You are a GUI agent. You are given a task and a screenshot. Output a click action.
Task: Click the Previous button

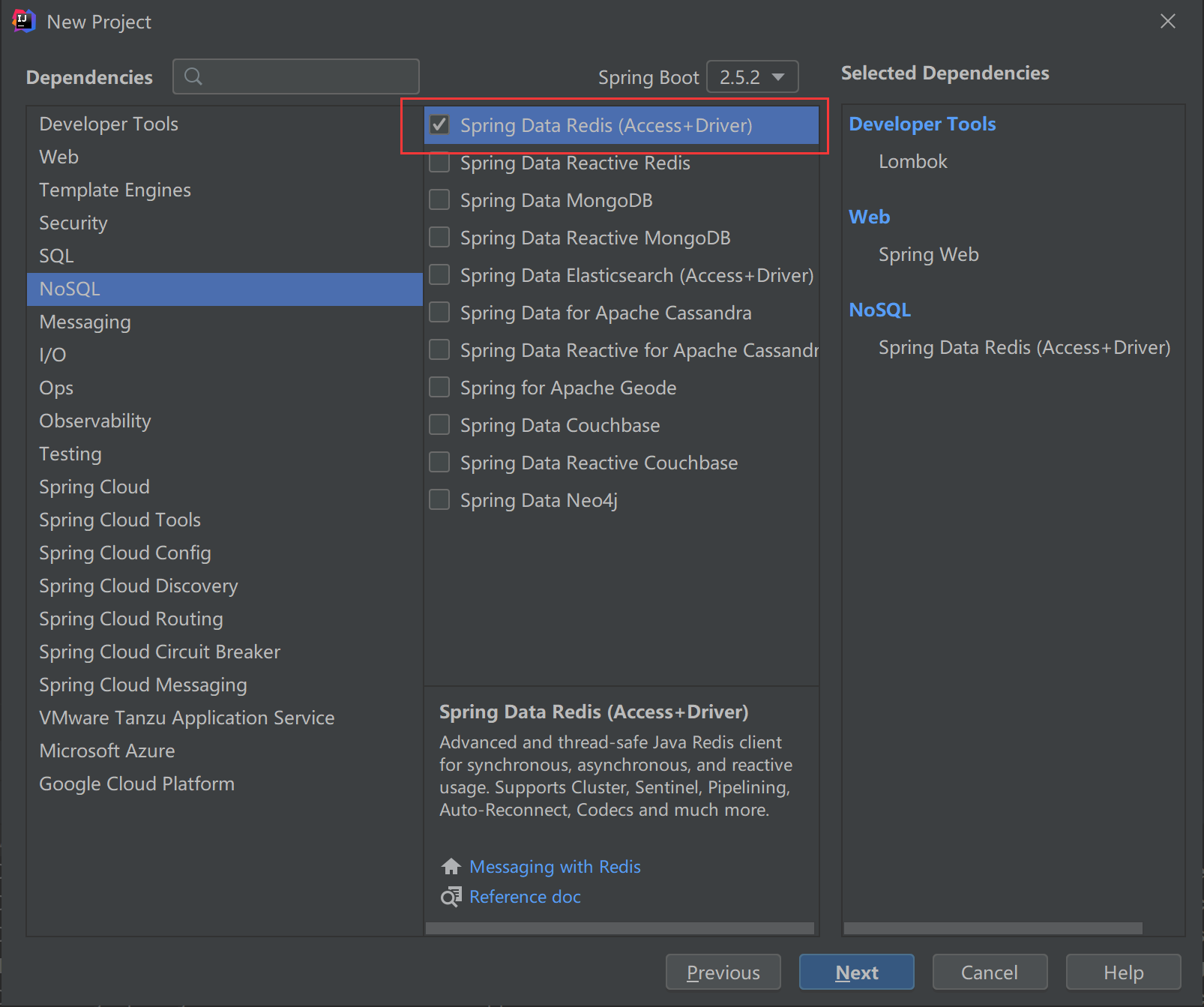(x=723, y=972)
